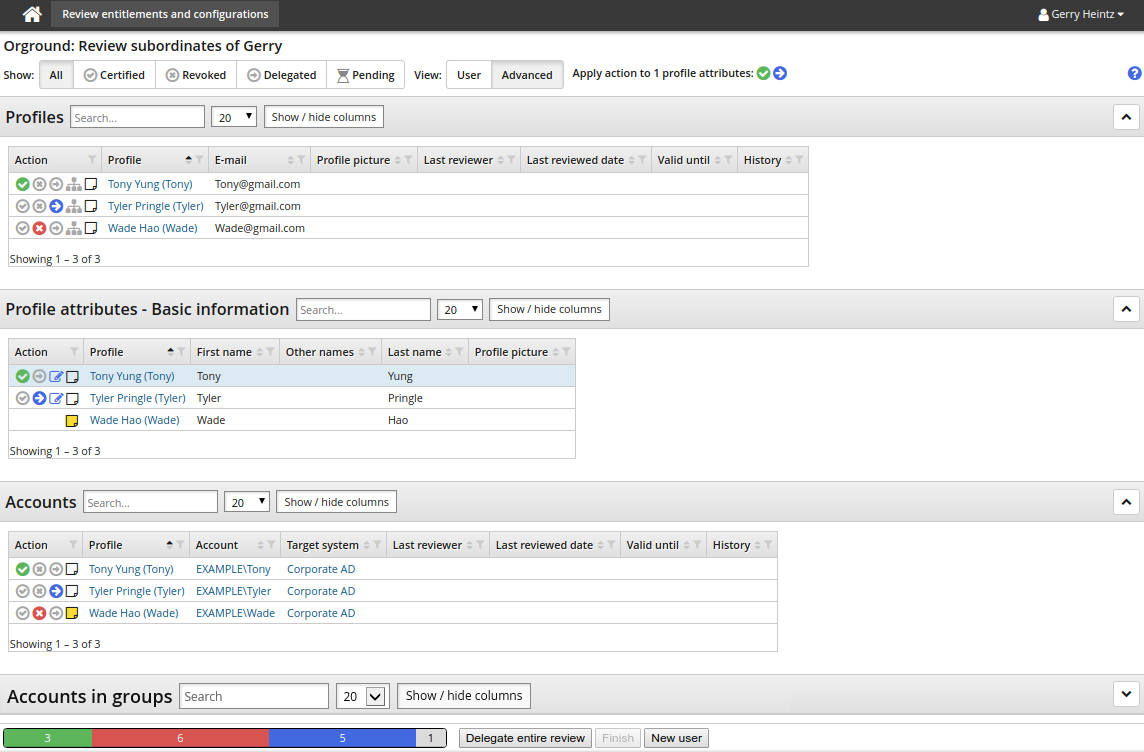Open EXAMPLE\Tony account link

234,568
